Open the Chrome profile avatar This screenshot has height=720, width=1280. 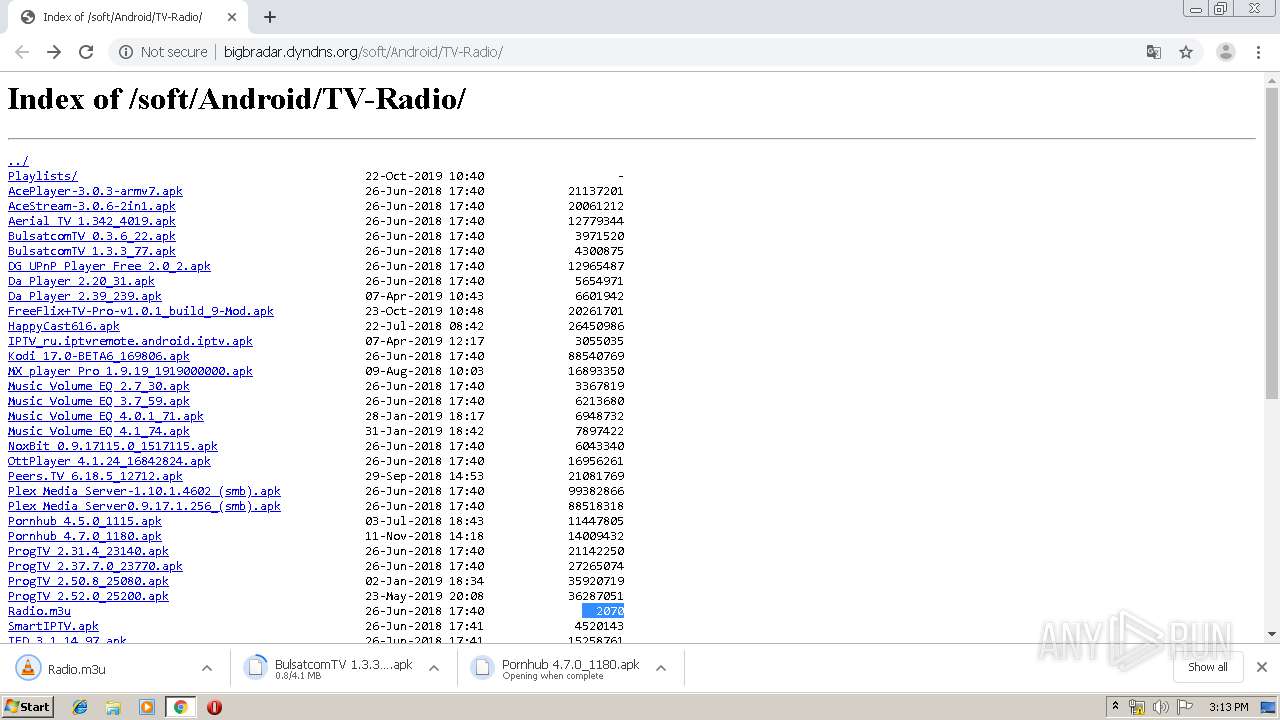pyautogui.click(x=1226, y=52)
